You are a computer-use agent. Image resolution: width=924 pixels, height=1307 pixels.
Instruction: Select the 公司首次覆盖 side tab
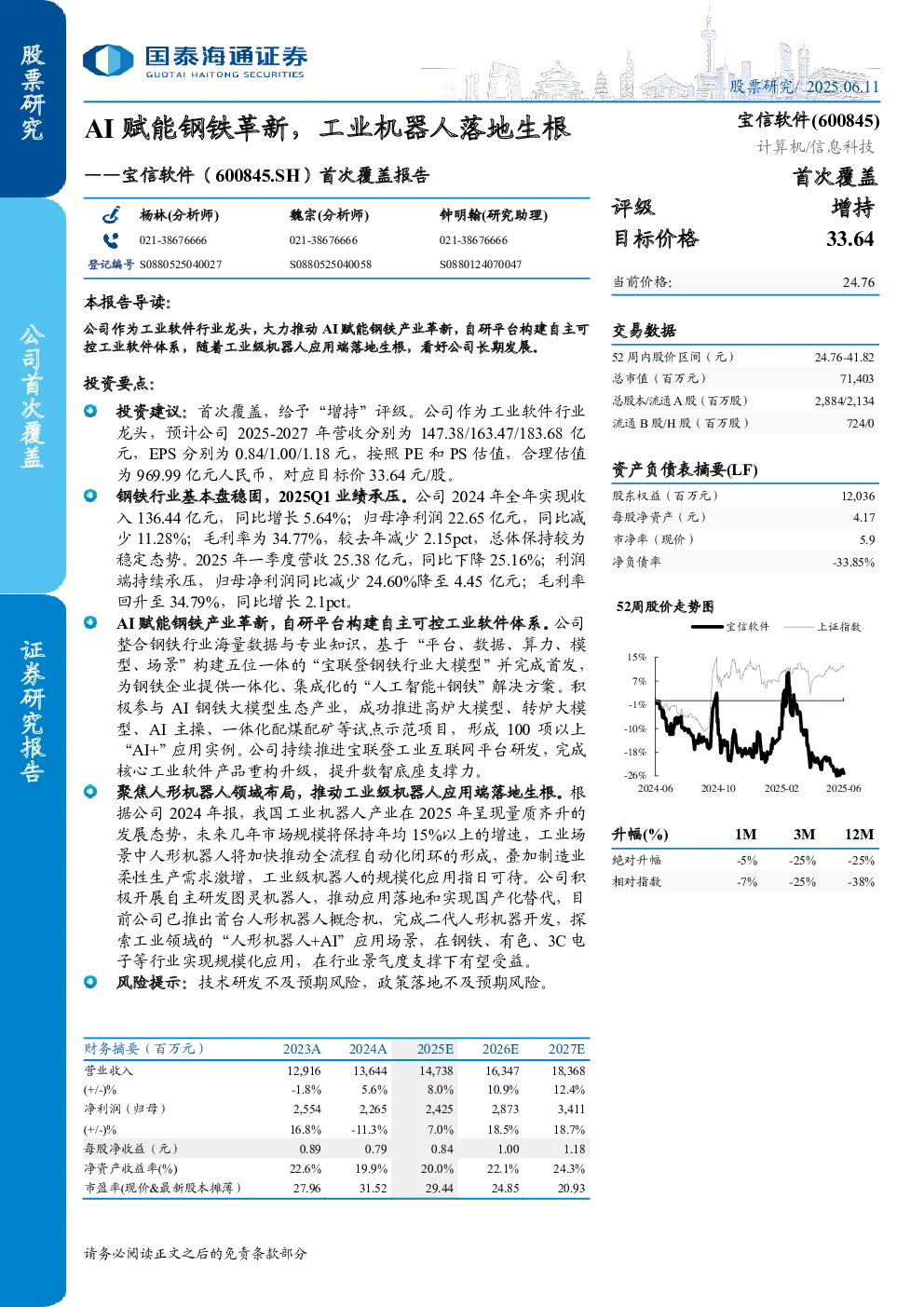pos(33,396)
